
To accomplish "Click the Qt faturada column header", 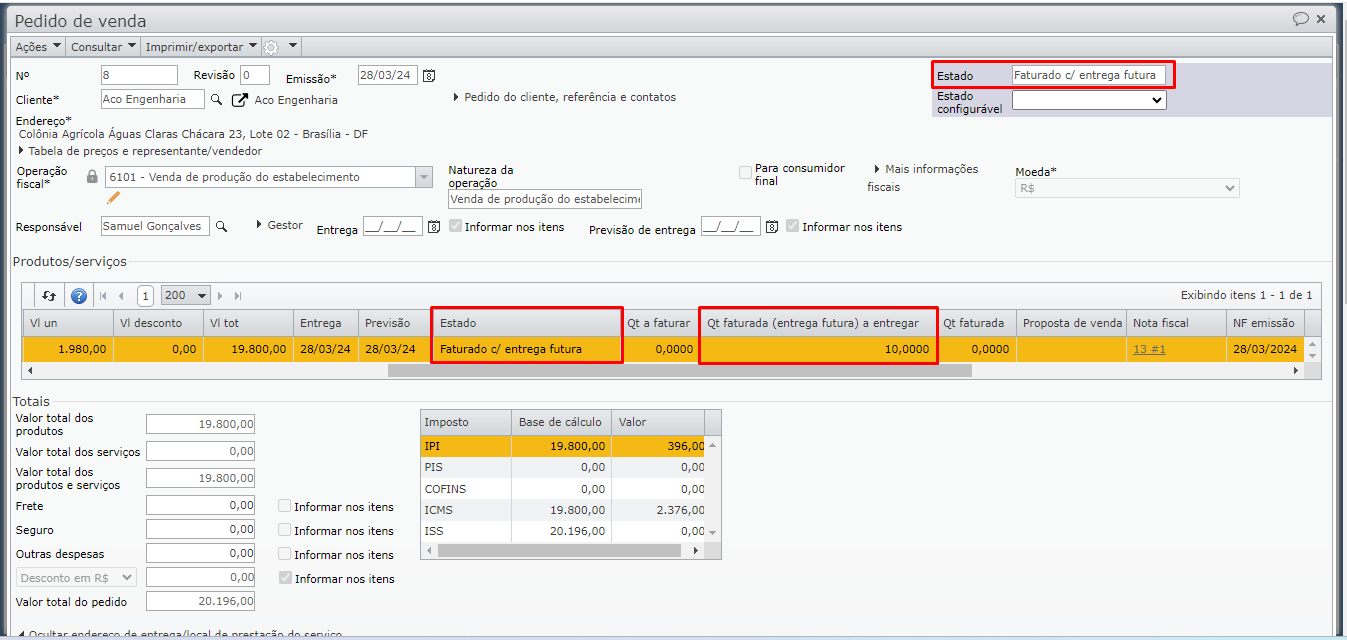I will pyautogui.click(x=976, y=323).
